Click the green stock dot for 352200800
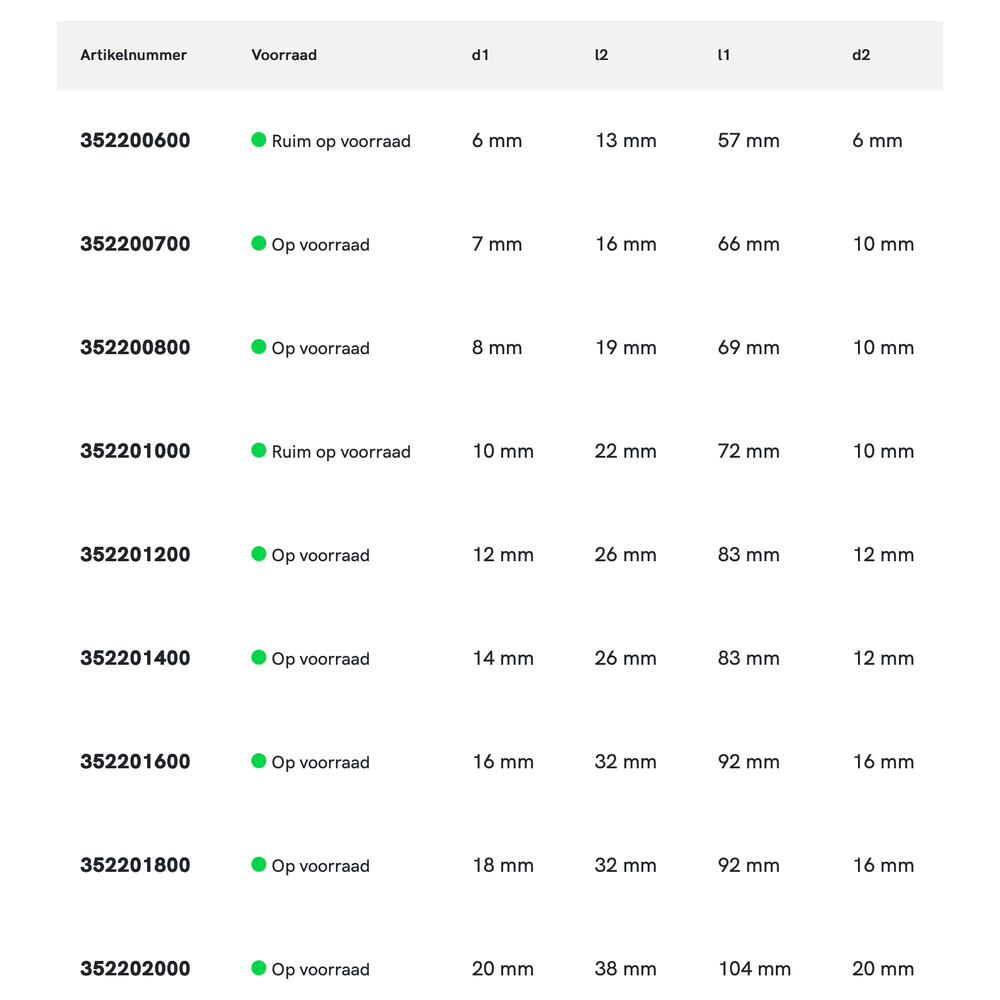Screen dimensions: 1000x1000 pos(259,347)
